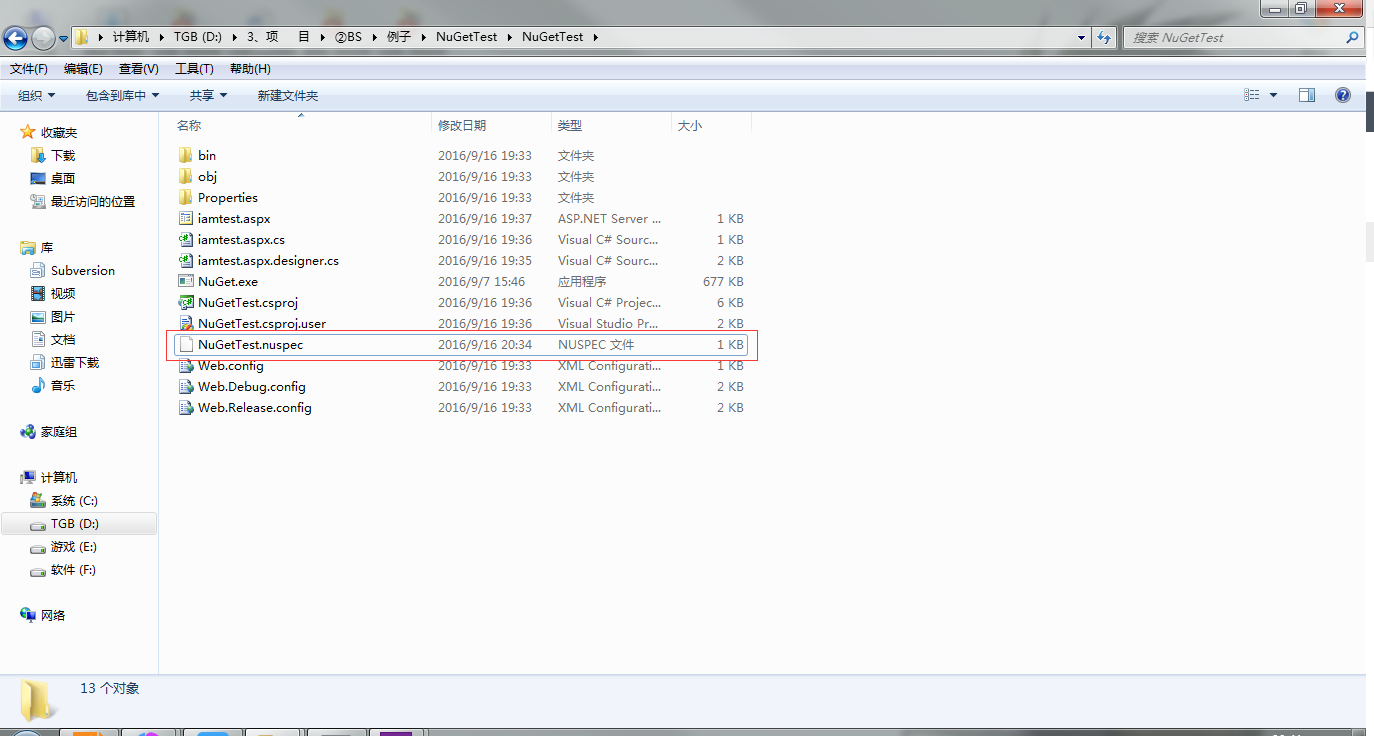Open address bar history dropdown arrow
The height and width of the screenshot is (736, 1374).
pos(1082,37)
